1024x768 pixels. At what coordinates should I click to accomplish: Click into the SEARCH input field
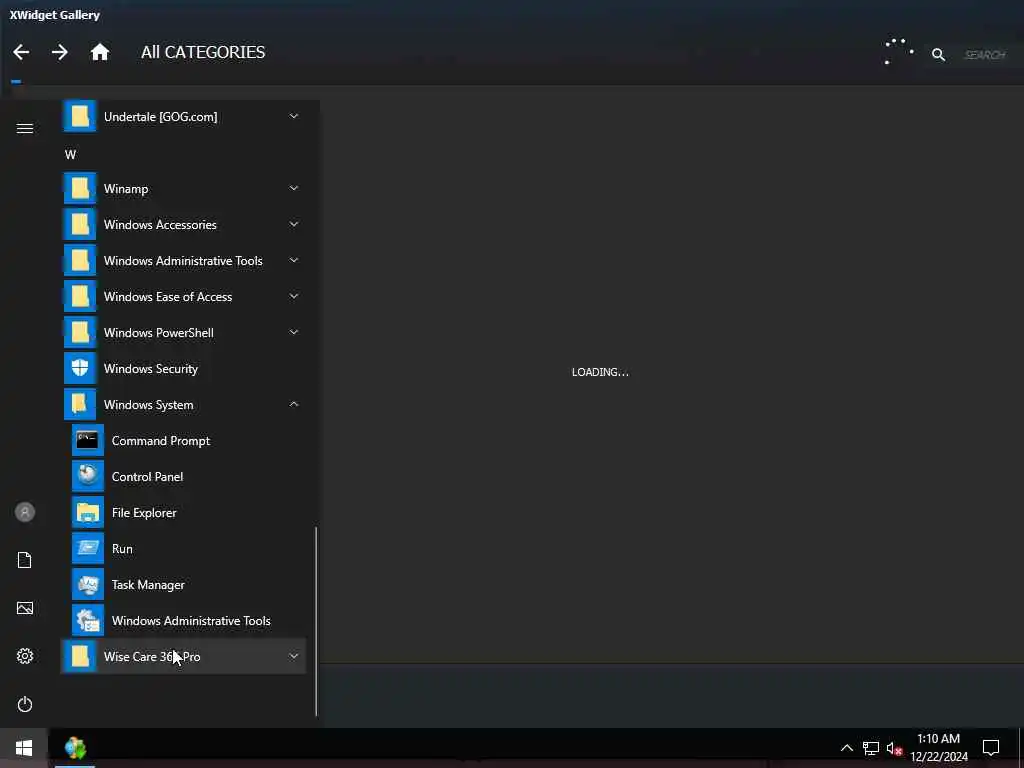(985, 55)
